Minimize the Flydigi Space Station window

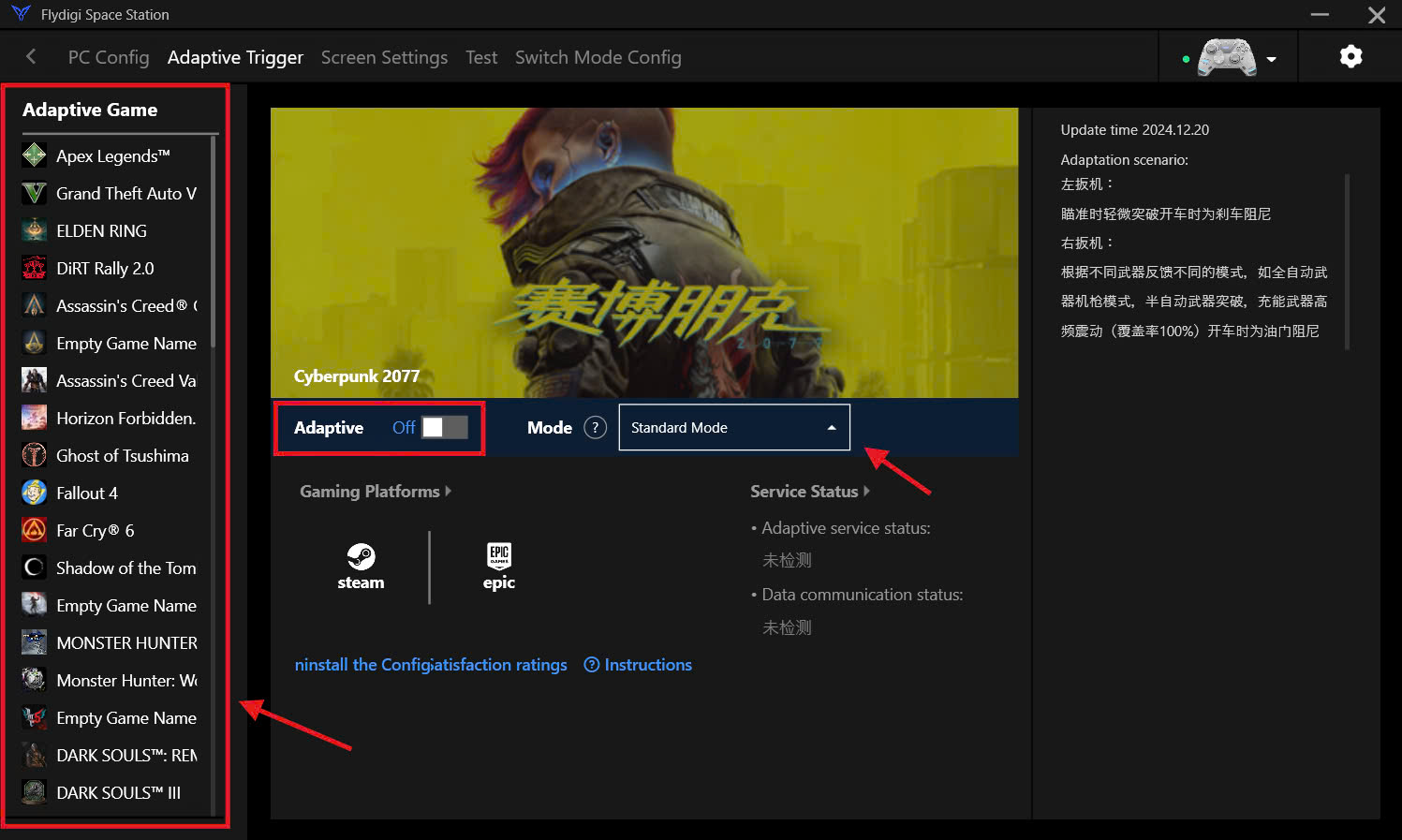(1320, 15)
